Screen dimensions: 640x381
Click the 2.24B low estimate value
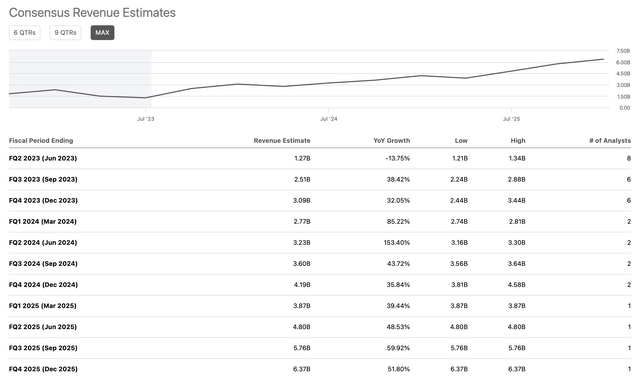click(459, 179)
